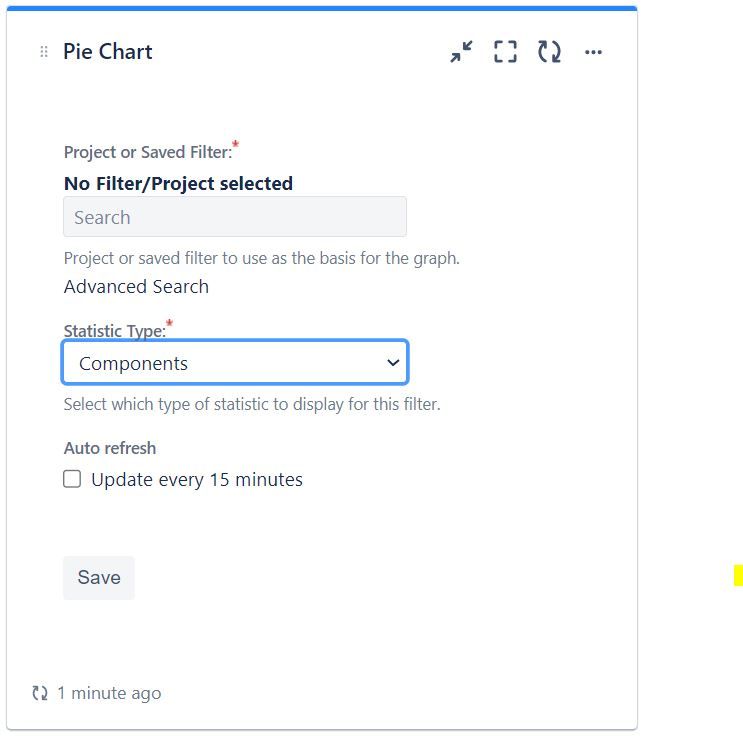
Task: Open the Advanced Search link
Action: point(136,287)
